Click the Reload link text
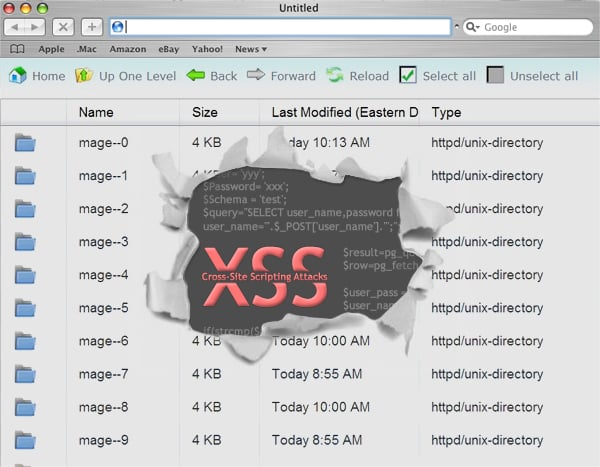This screenshot has height=467, width=600. (x=369, y=76)
